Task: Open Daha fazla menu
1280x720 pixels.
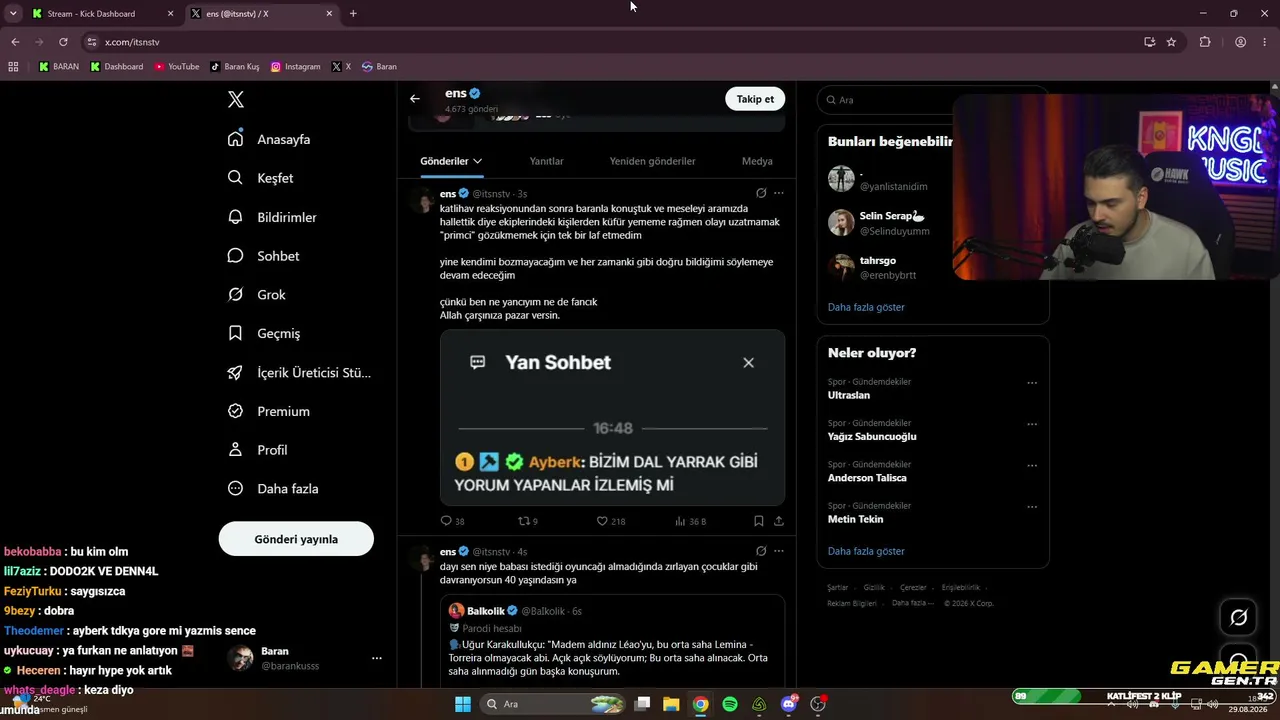Action: point(273,489)
